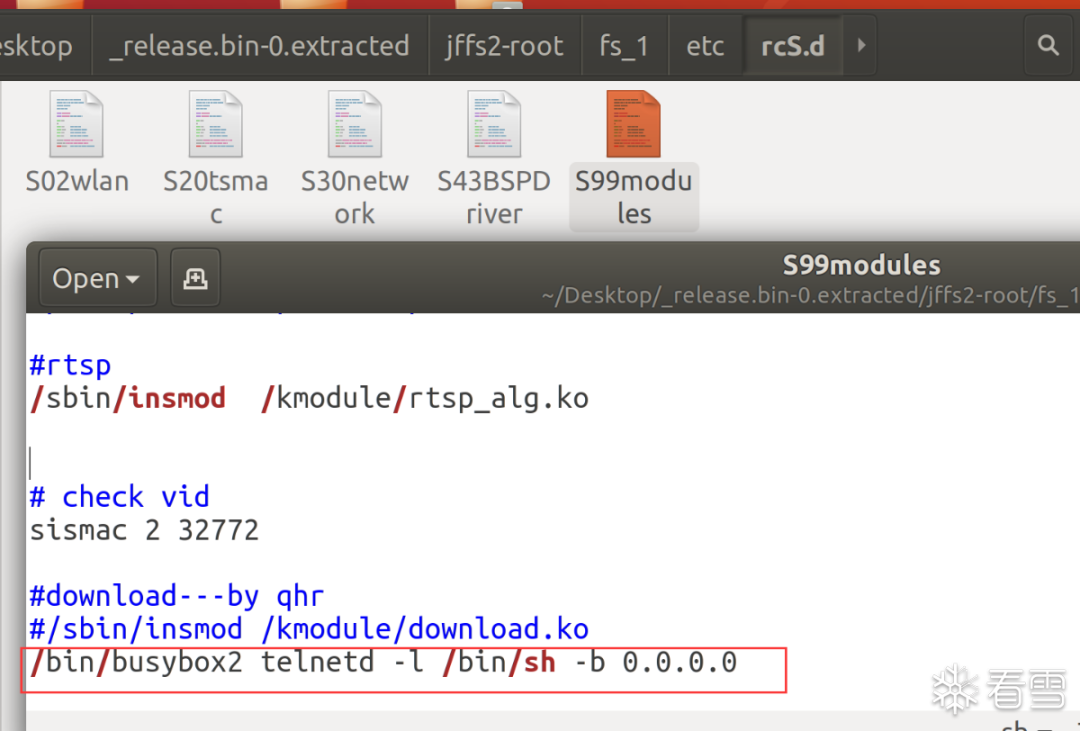Select the S20tsmac file icon
Screen dimensions: 1080x731
pos(216,125)
